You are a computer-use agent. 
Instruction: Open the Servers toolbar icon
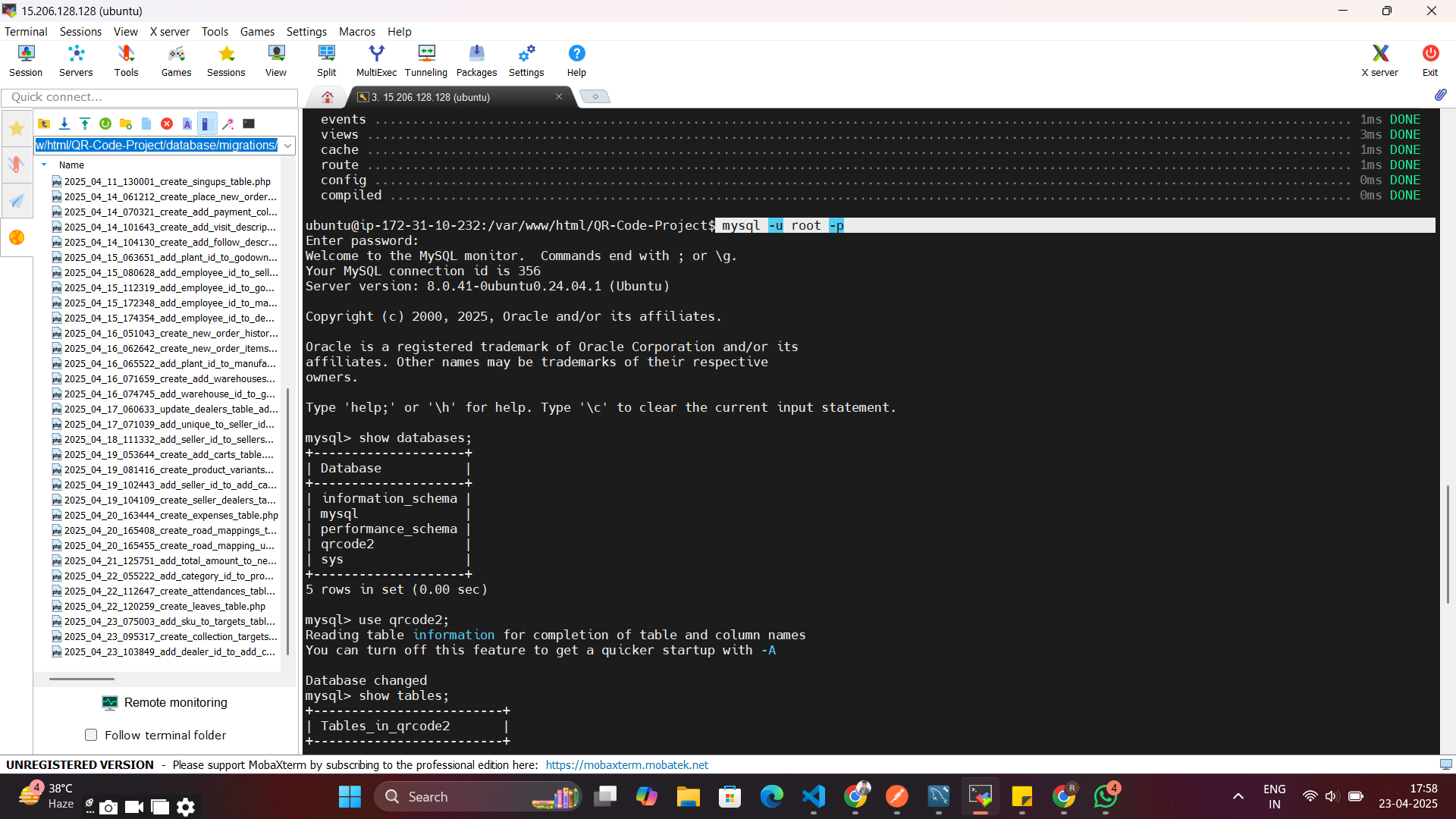(76, 61)
